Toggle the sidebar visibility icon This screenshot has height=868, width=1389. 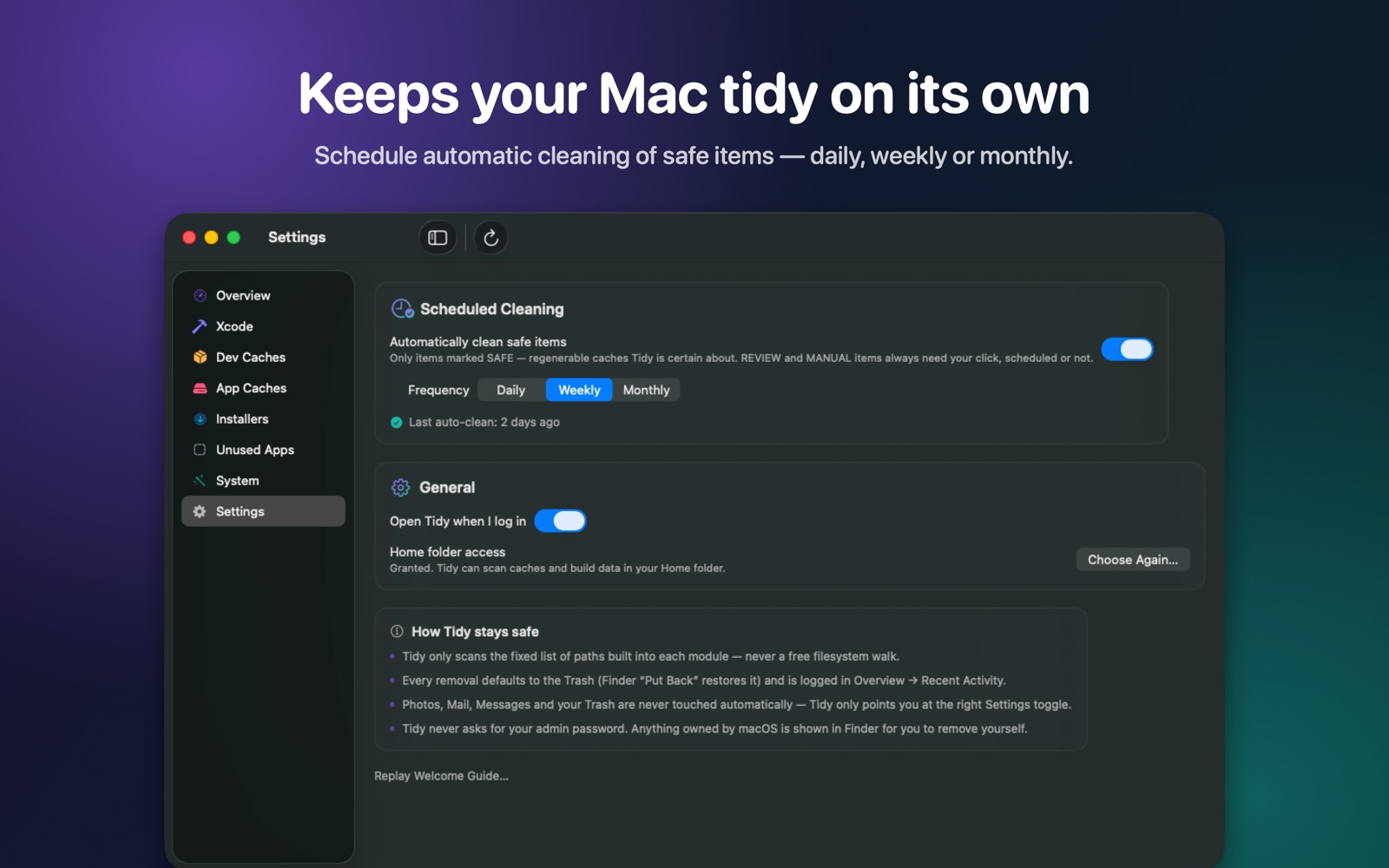pyautogui.click(x=438, y=238)
